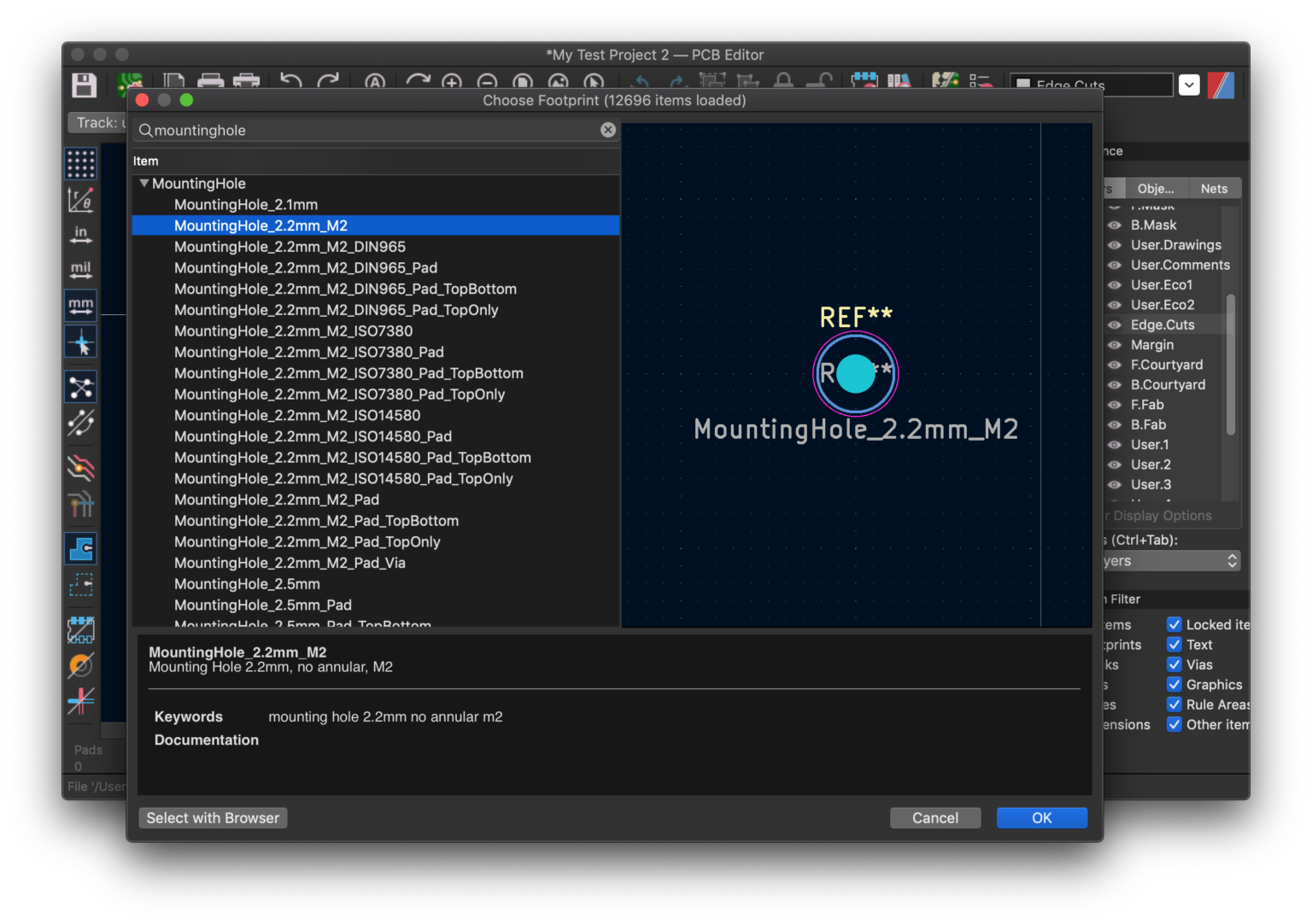This screenshot has width=1312, height=924.
Task: Open the Objects tab
Action: click(1157, 188)
